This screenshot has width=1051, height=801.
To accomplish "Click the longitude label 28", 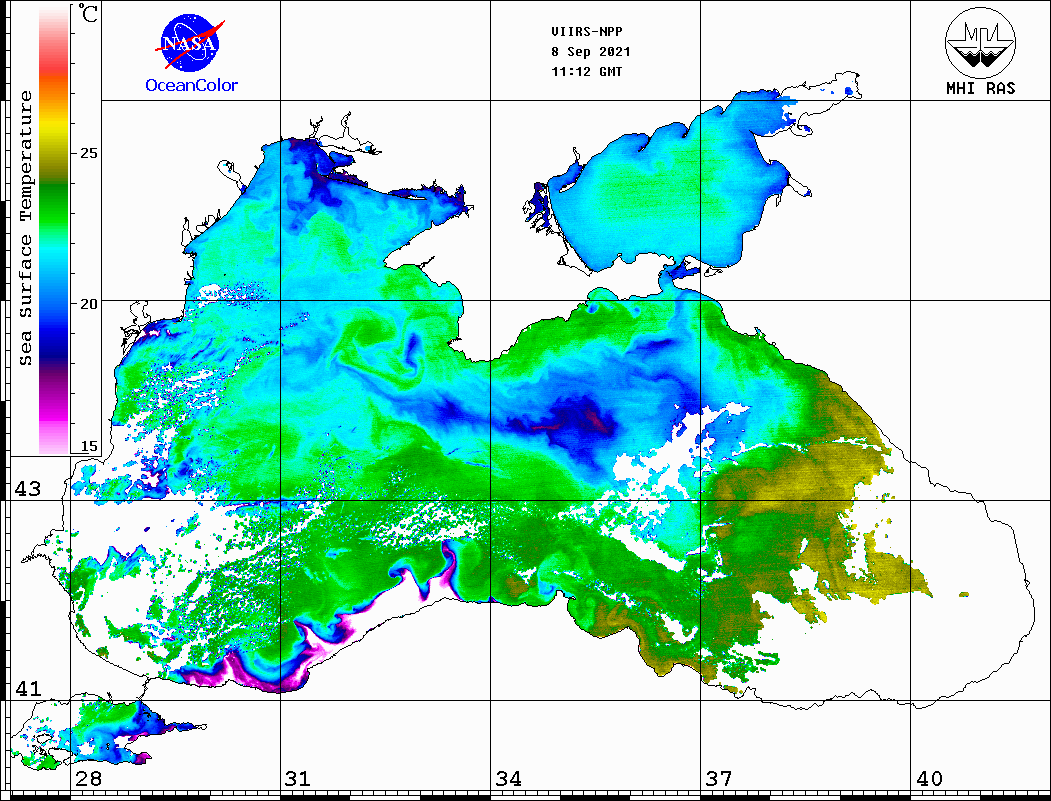I will point(88,778).
